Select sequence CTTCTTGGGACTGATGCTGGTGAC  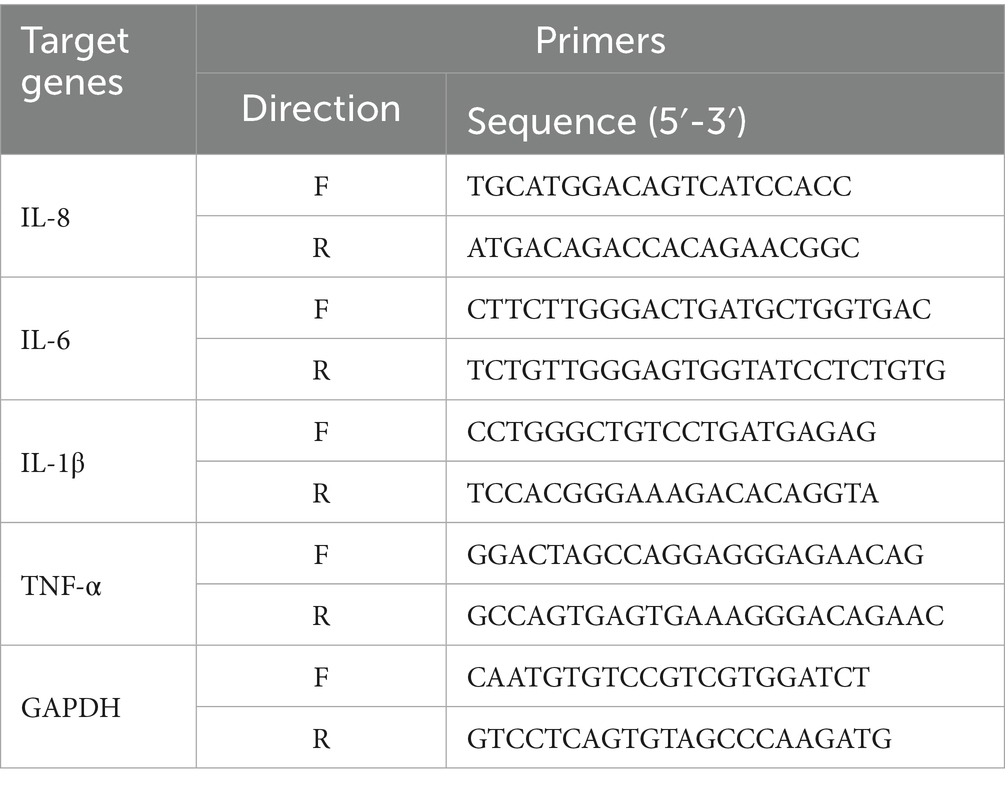(x=699, y=309)
